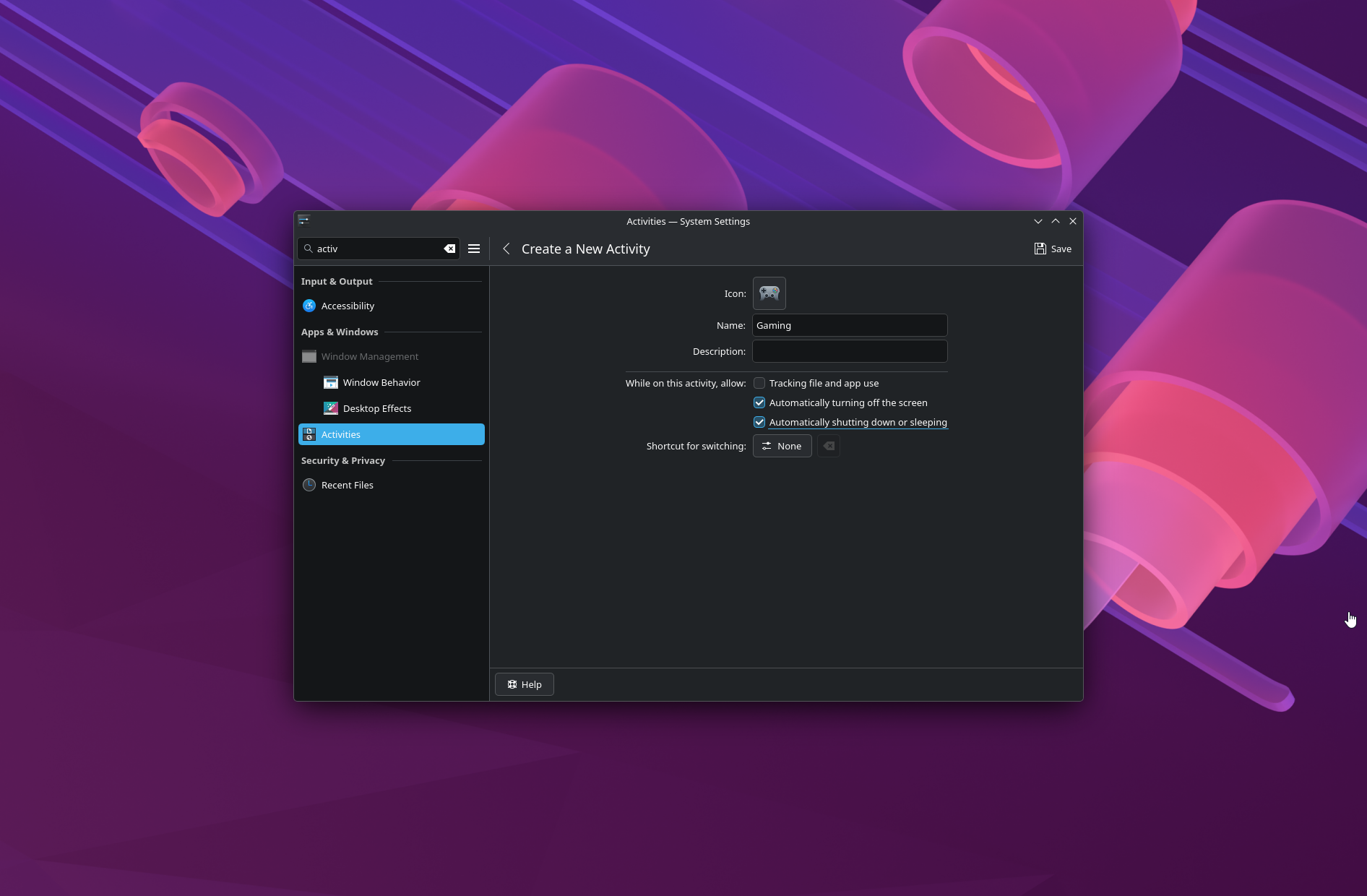
Task: Open Accessibility settings
Action: point(392,306)
